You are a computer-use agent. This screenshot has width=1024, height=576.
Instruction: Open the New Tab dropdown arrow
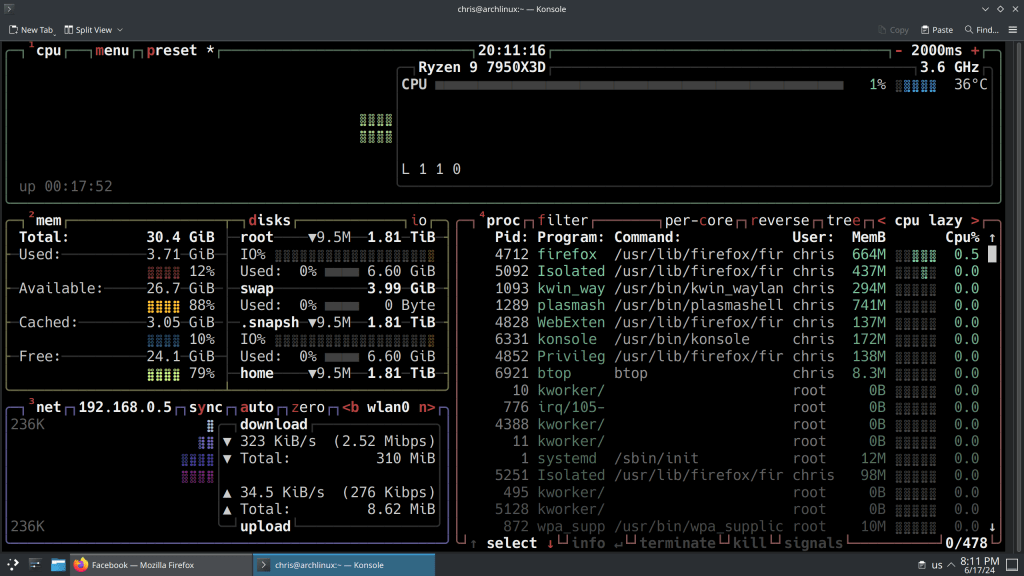click(x=56, y=31)
